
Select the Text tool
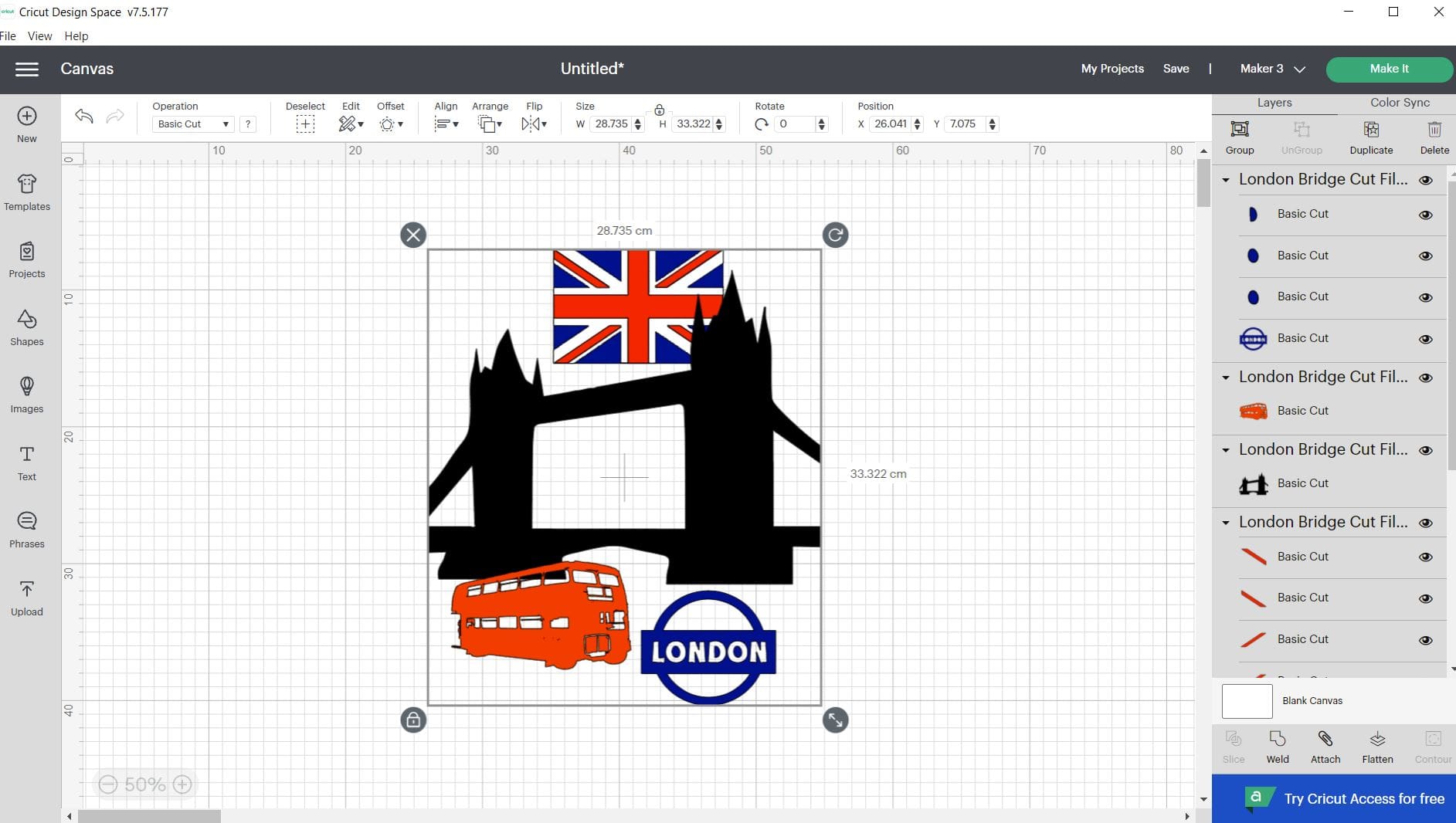(27, 463)
